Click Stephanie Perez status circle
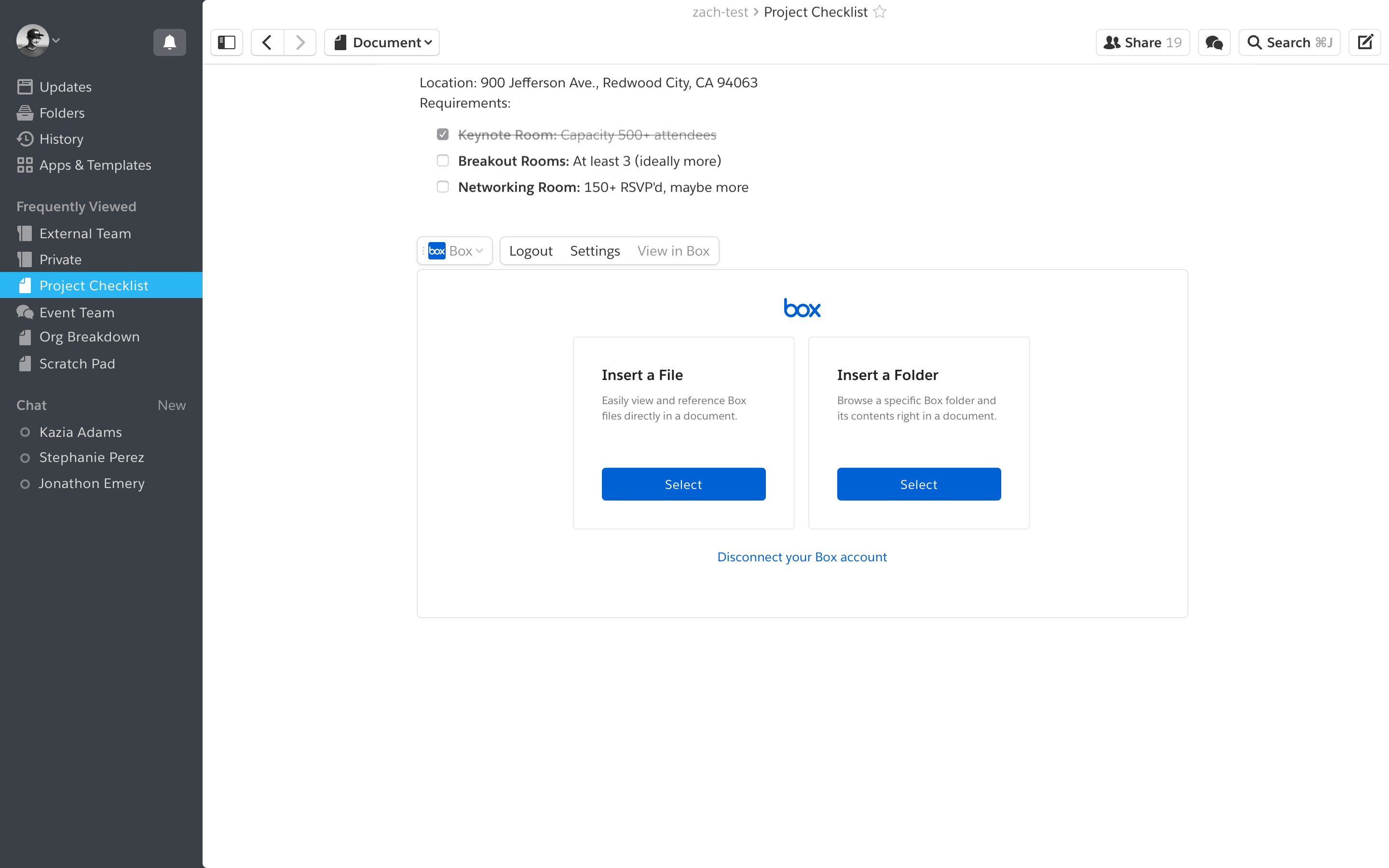 click(25, 458)
